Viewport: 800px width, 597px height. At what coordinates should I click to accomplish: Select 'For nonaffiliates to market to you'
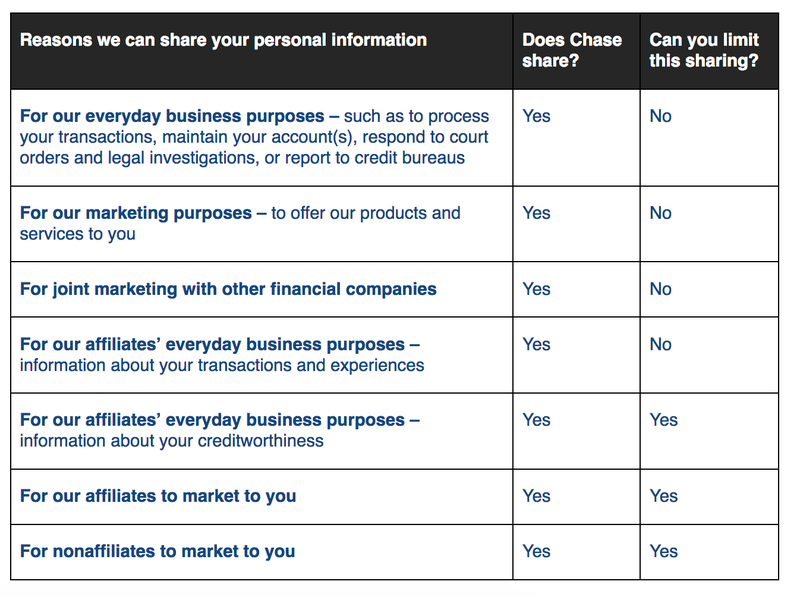pos(158,551)
